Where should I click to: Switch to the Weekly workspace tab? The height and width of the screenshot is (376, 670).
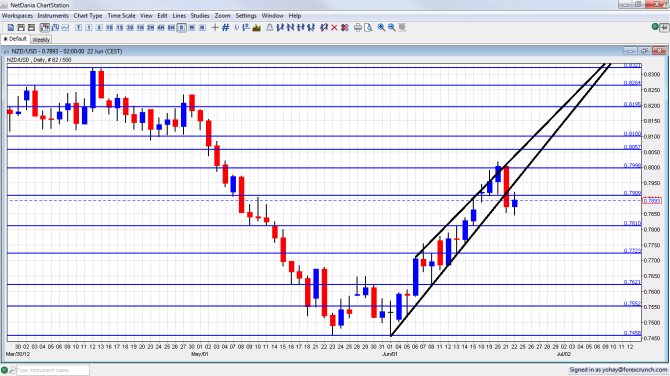coord(41,39)
